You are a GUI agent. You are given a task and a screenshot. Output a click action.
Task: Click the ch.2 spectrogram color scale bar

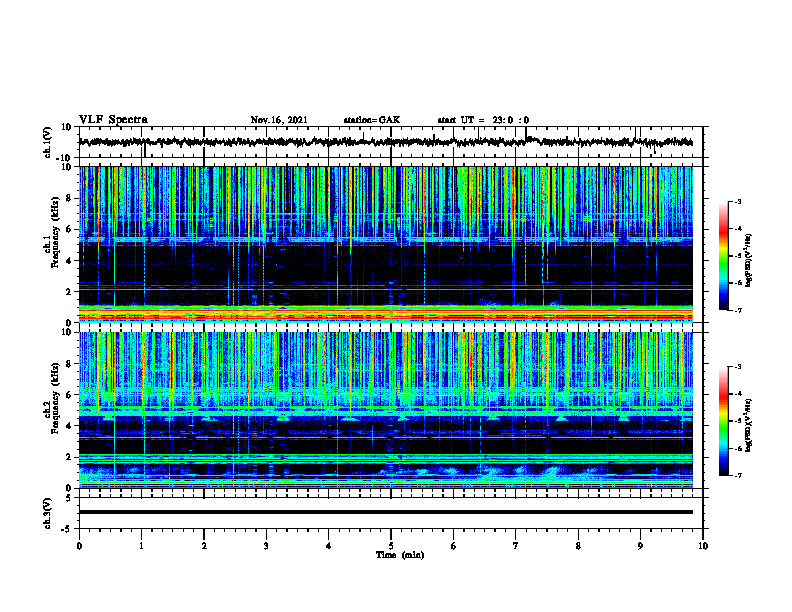[x=723, y=421]
